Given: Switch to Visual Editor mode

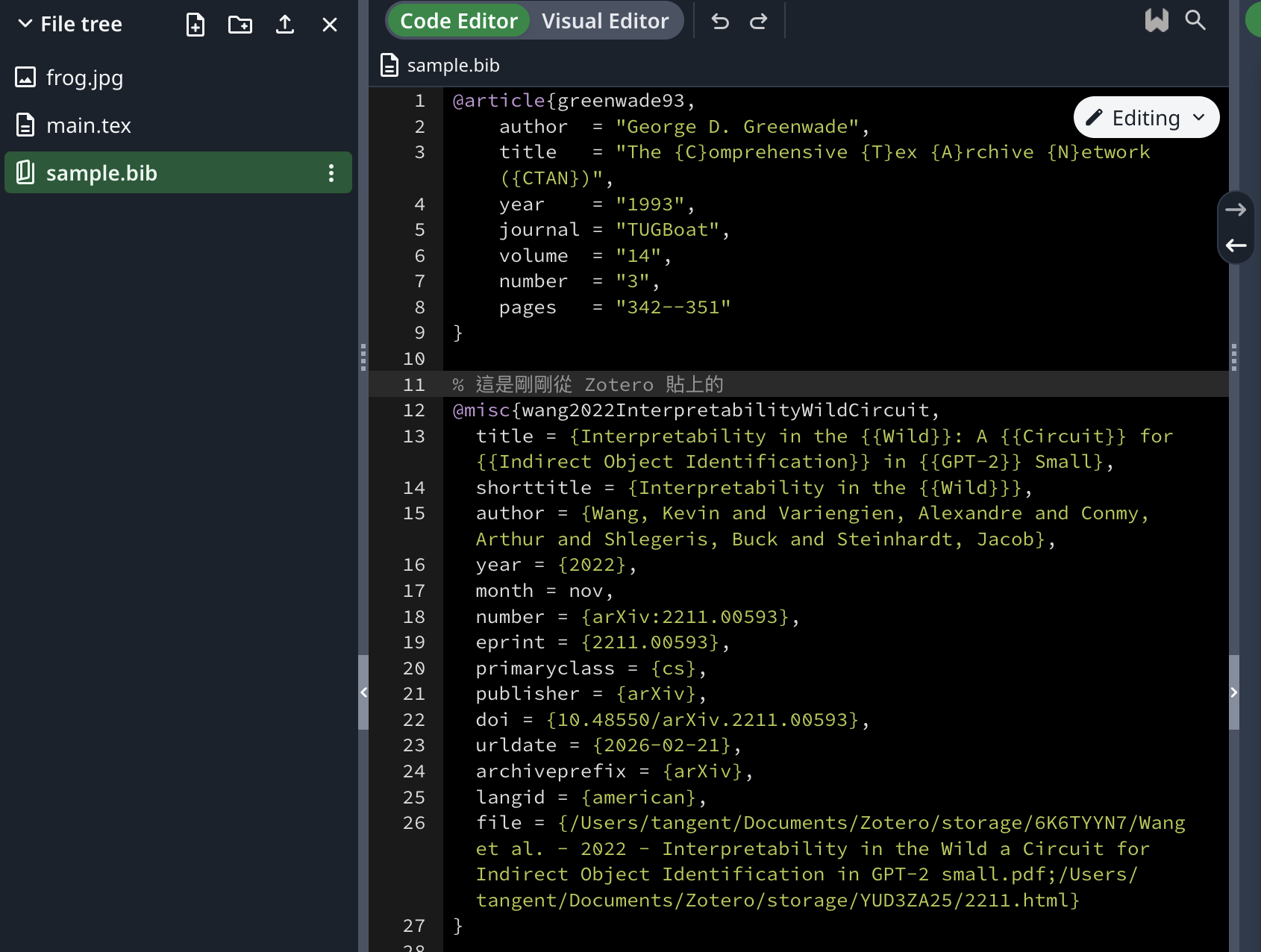Looking at the screenshot, I should [x=605, y=21].
